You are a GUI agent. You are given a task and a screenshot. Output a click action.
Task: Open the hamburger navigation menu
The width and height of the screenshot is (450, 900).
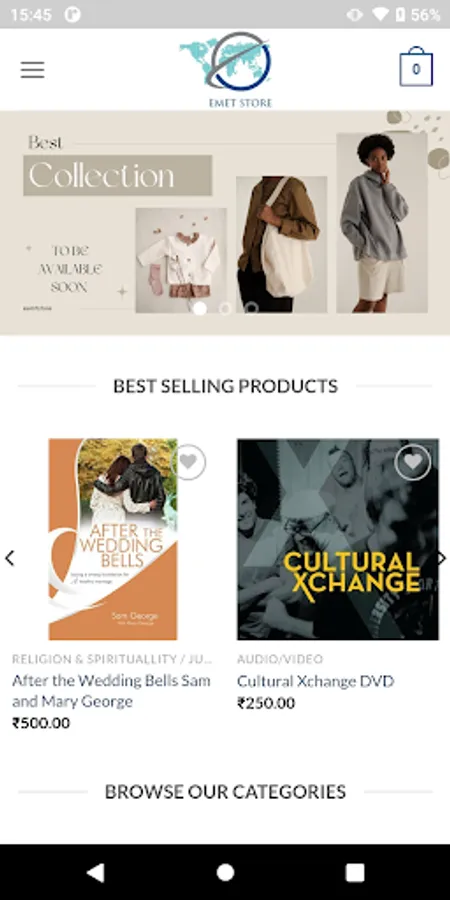coord(32,69)
